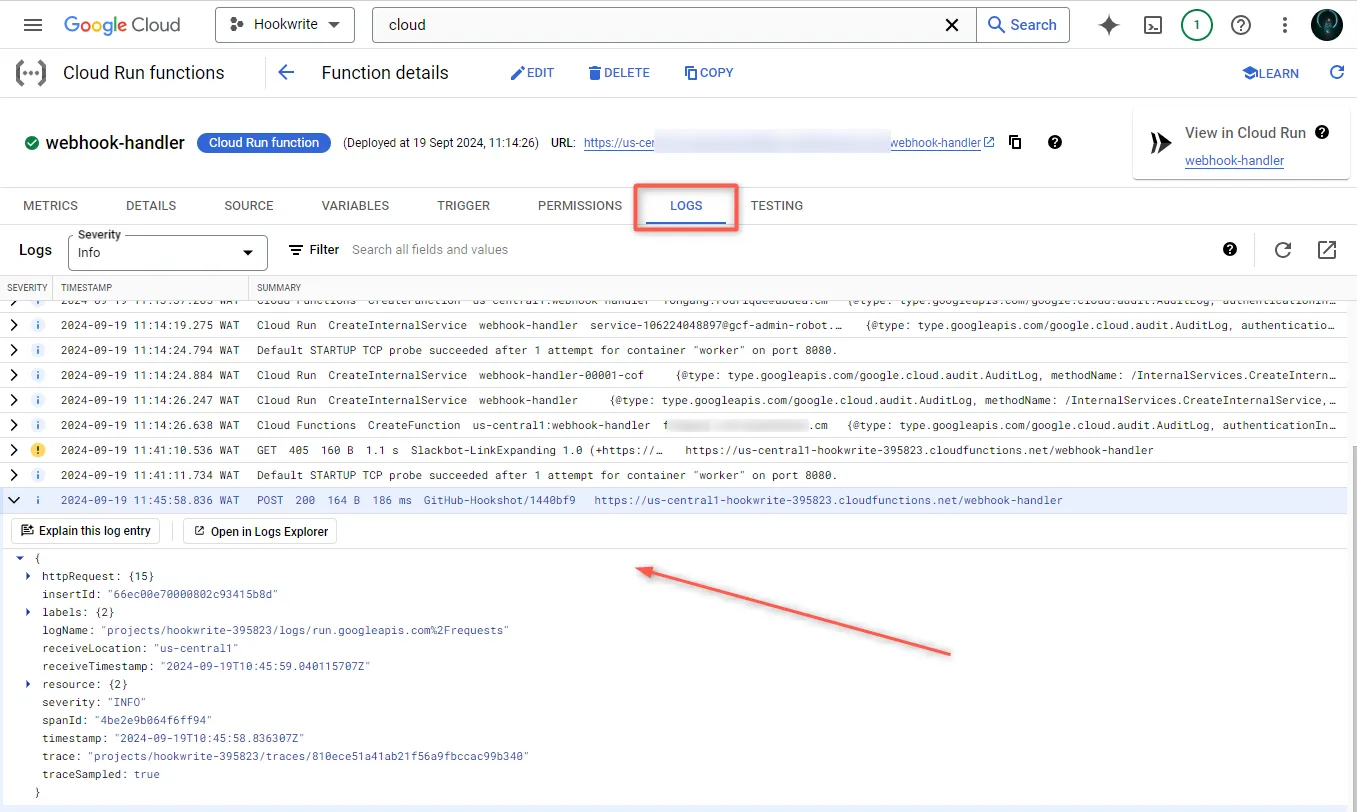The height and width of the screenshot is (812, 1357).
Task: Click the help icon beside View in Cloud Run
Action: coord(1322,132)
